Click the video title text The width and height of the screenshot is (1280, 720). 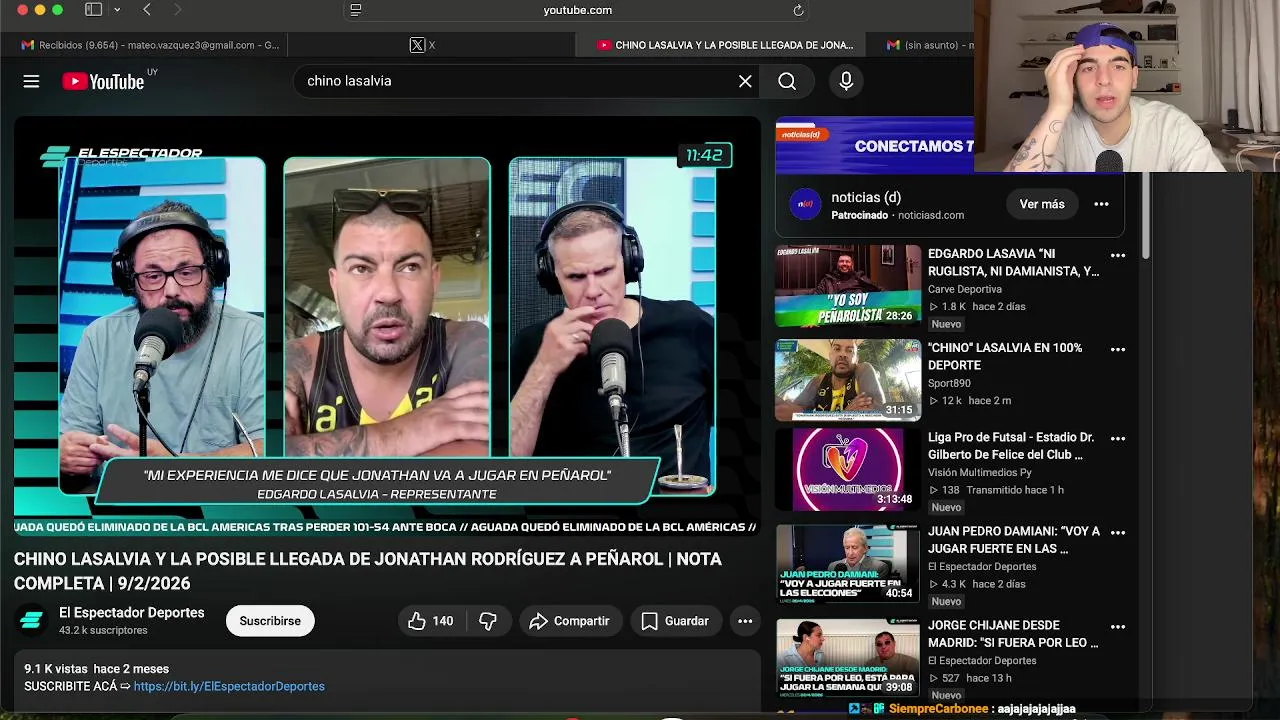[367, 571]
